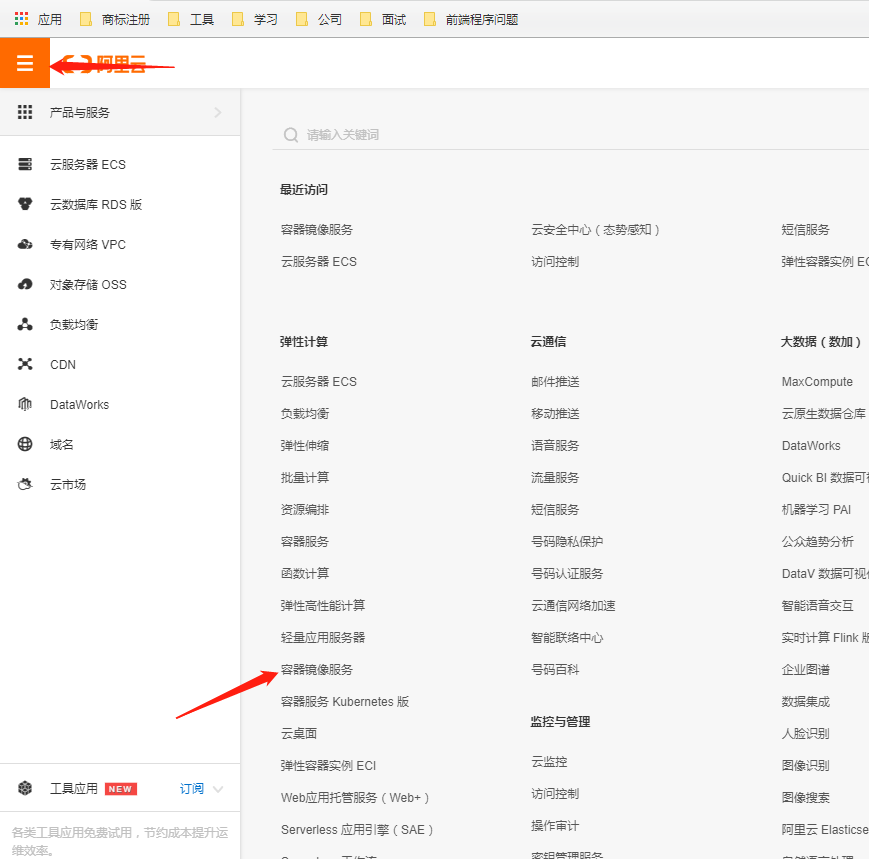Open 号码百科 link
Viewport: 869px width, 859px height.
pos(555,669)
